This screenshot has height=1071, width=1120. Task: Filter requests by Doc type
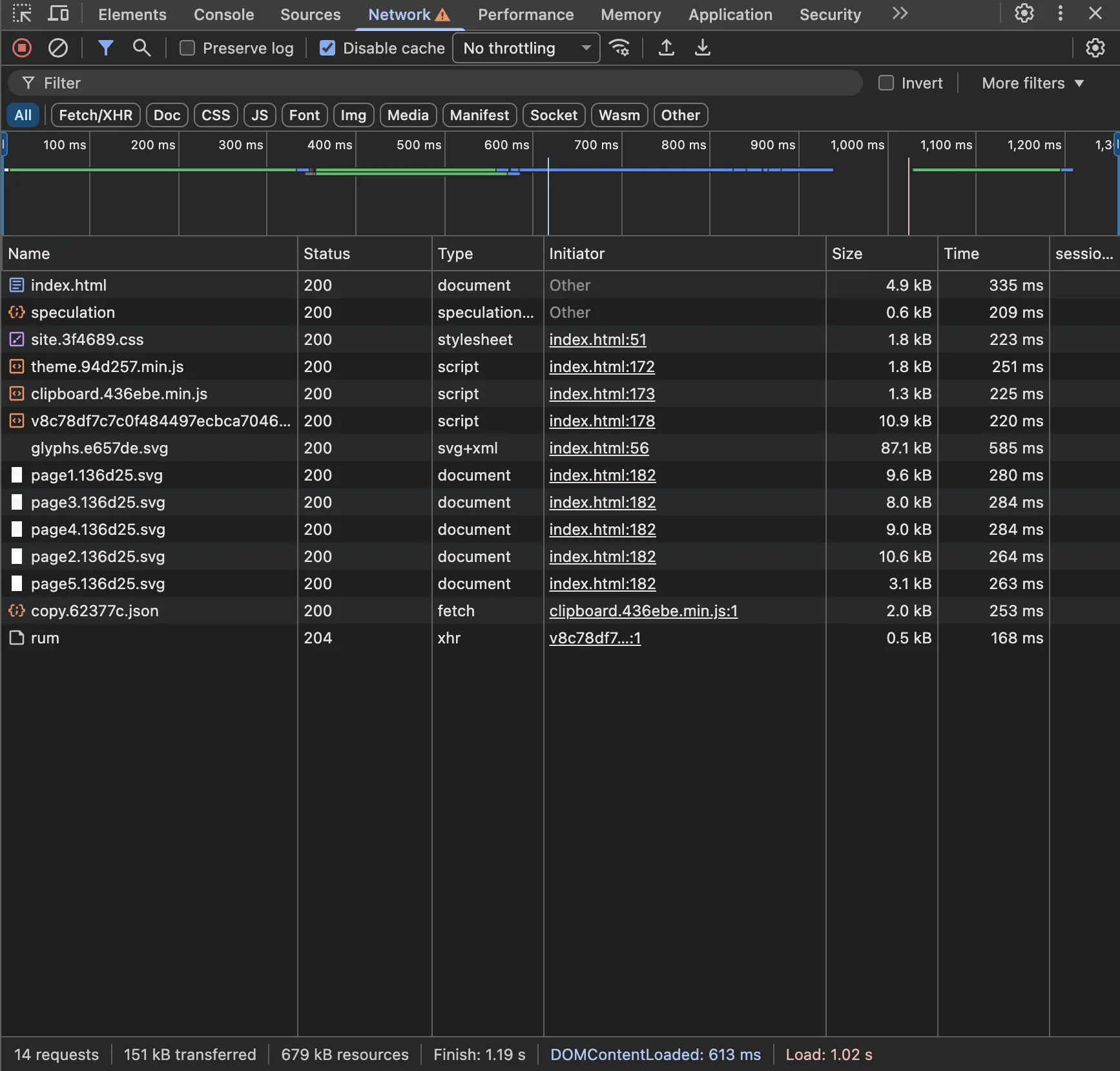click(x=167, y=115)
